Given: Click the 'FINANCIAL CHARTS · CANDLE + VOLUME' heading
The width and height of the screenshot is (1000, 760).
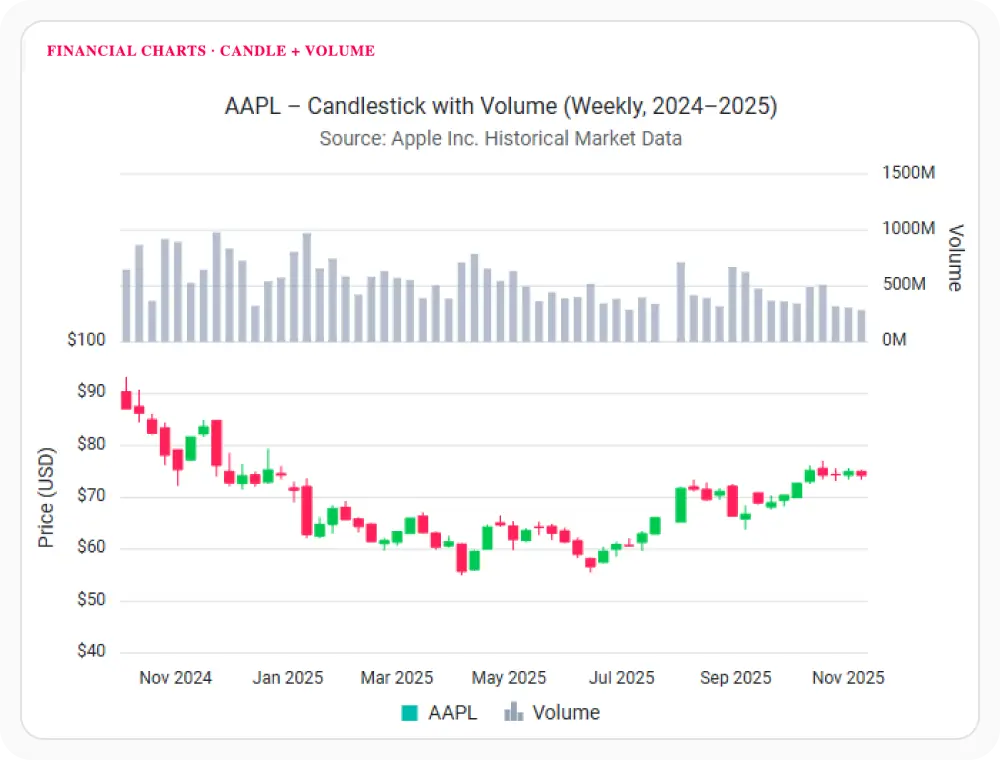Looking at the screenshot, I should click(210, 51).
